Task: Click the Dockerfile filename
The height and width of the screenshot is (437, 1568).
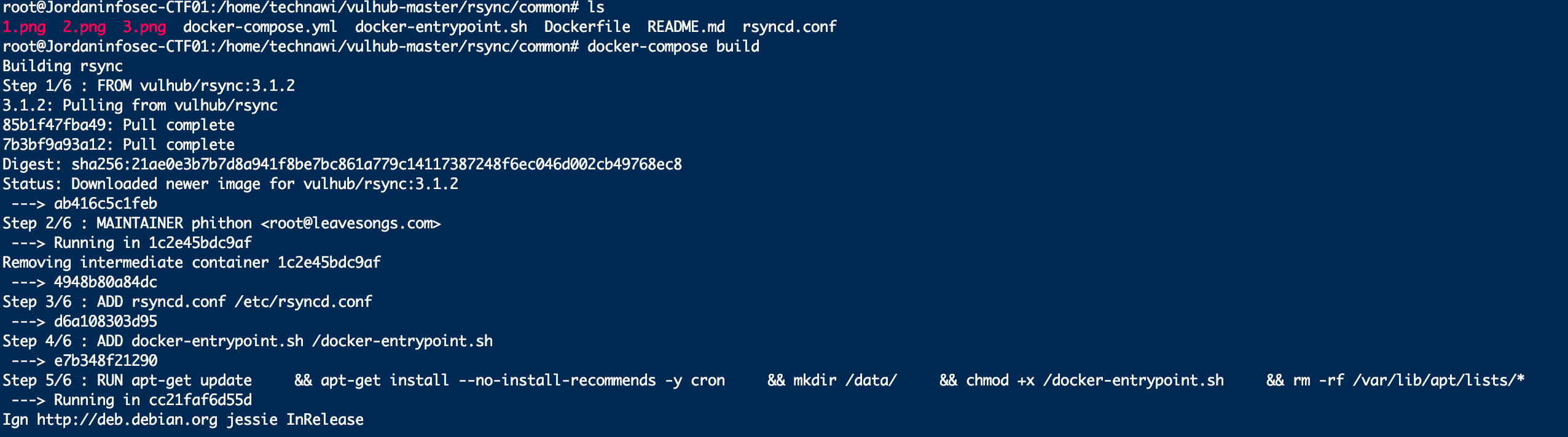Action: (587, 27)
